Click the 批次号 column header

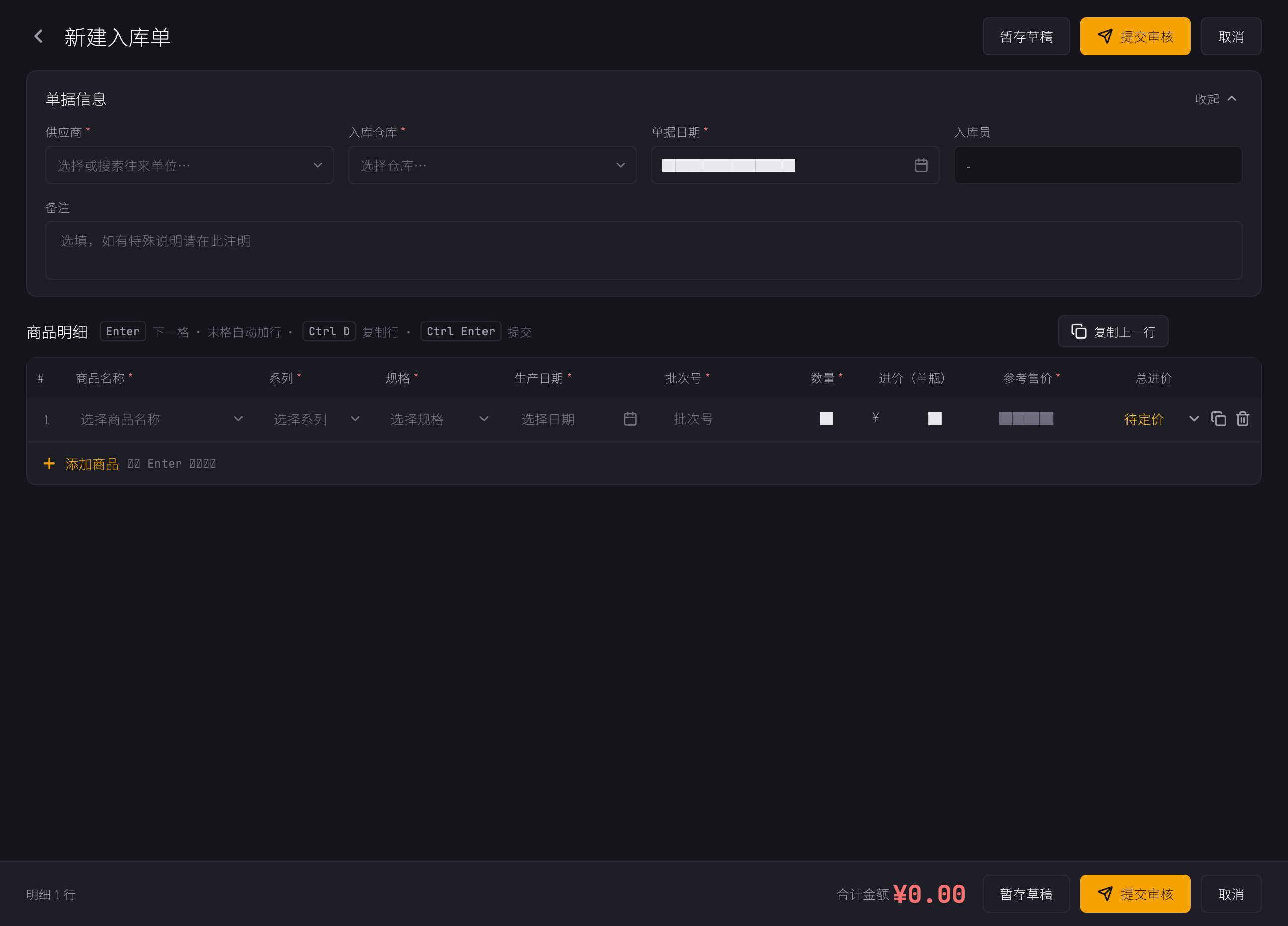[687, 378]
